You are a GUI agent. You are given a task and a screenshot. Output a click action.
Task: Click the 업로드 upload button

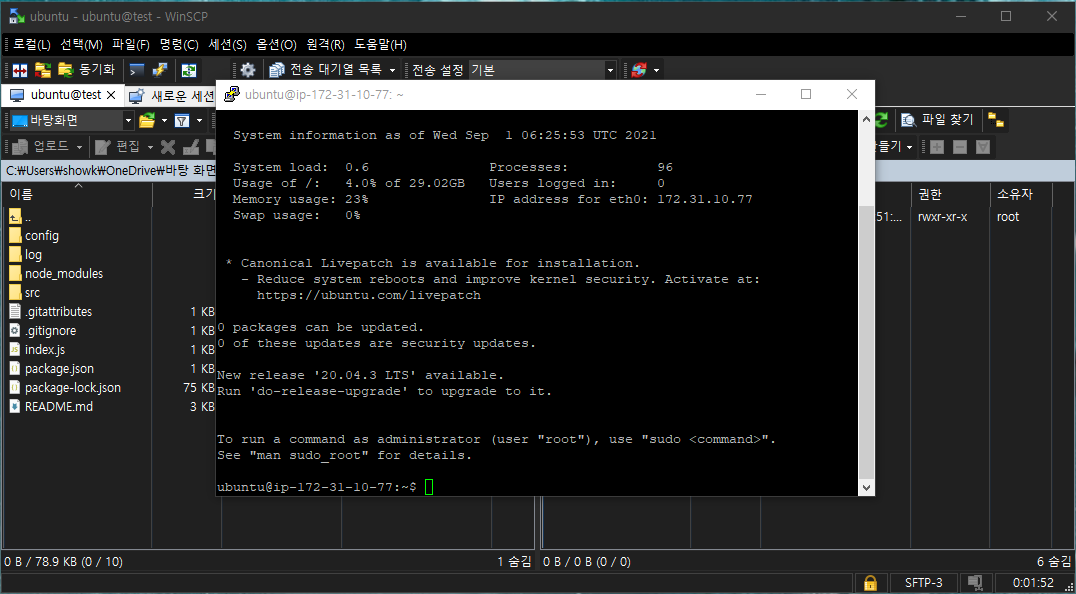pyautogui.click(x=41, y=147)
